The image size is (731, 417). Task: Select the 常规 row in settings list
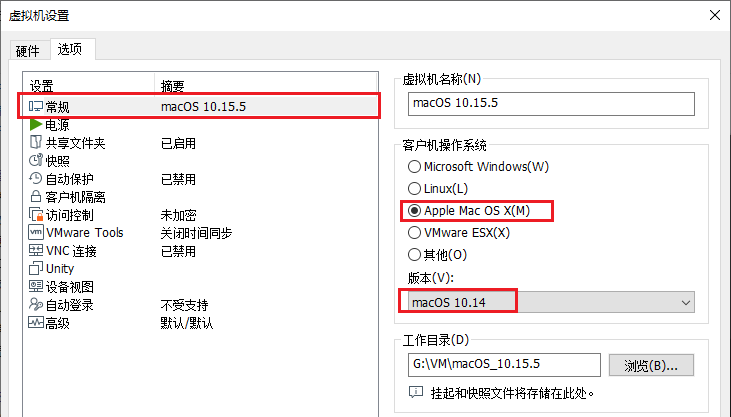tap(200, 107)
